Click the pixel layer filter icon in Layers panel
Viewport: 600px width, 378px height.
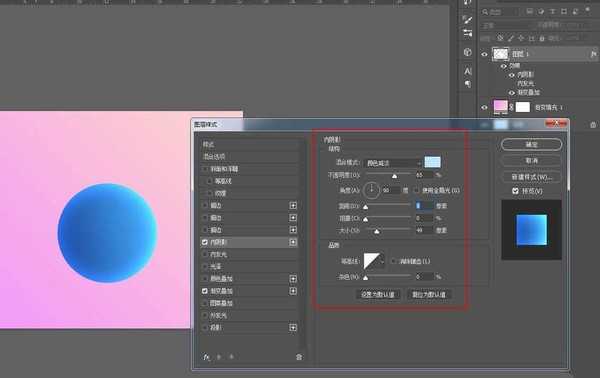click(x=530, y=11)
